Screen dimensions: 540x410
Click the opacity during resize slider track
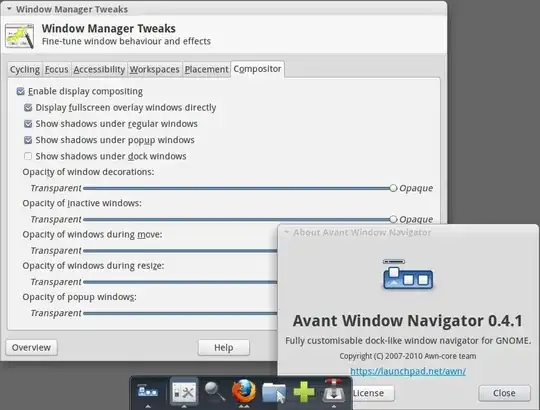pos(180,282)
